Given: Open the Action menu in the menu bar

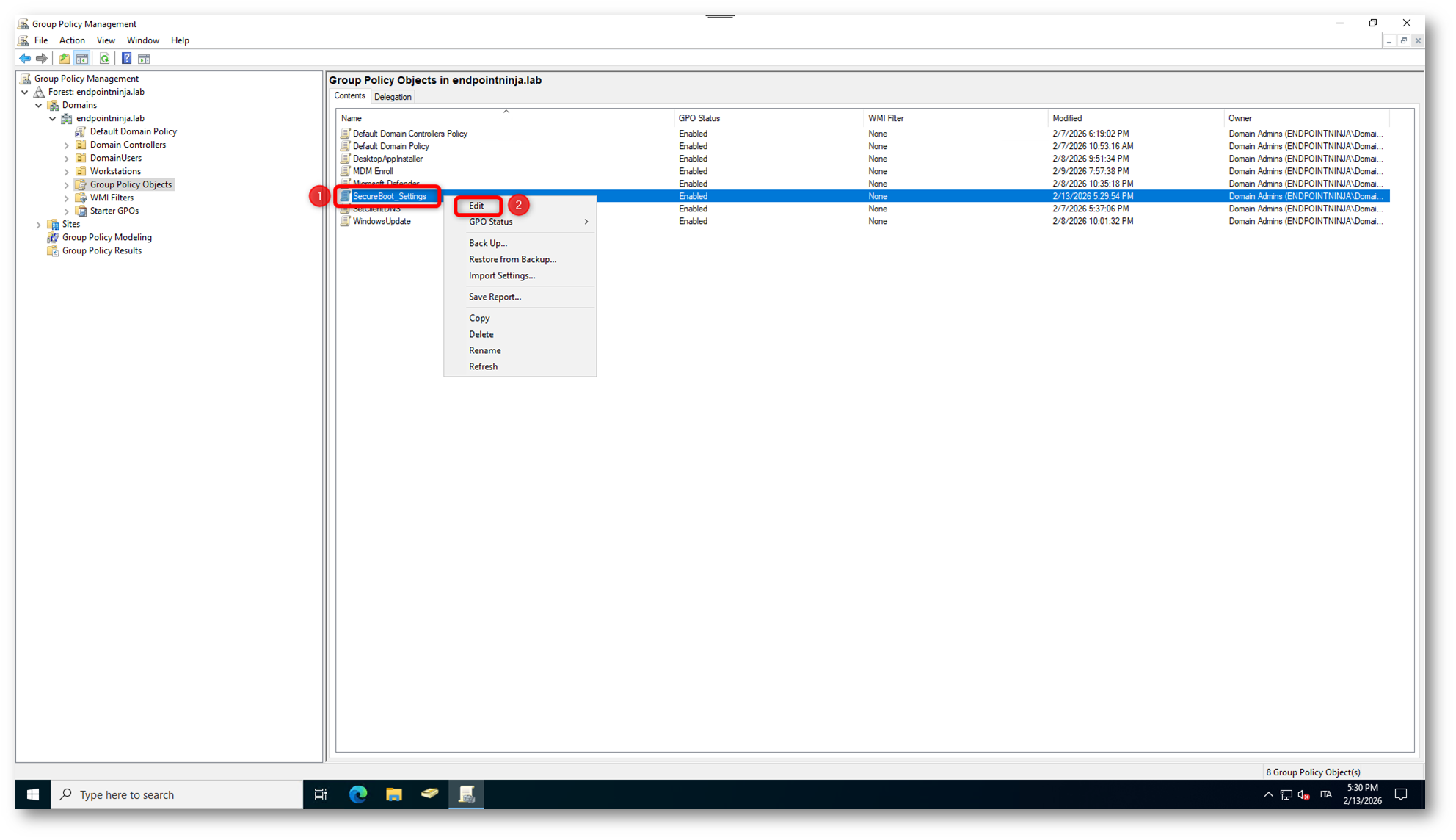Looking at the screenshot, I should point(72,40).
